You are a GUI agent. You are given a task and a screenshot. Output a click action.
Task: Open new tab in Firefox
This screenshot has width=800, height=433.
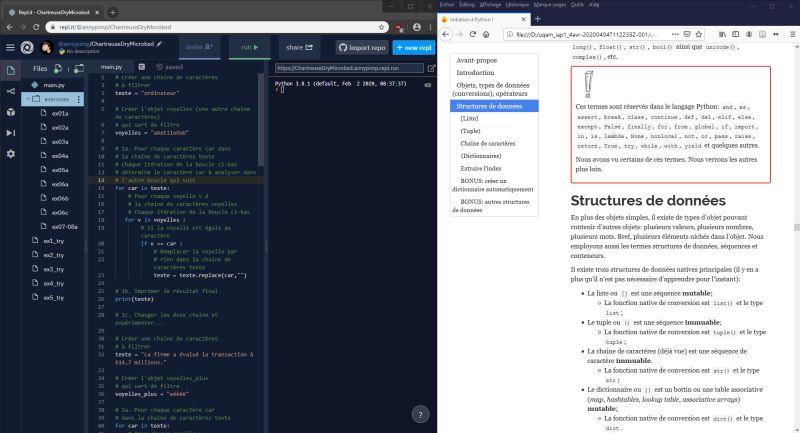pos(537,19)
